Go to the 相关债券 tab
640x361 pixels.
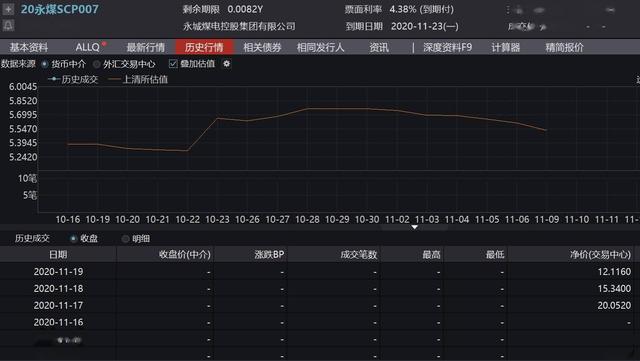pyautogui.click(x=262, y=47)
